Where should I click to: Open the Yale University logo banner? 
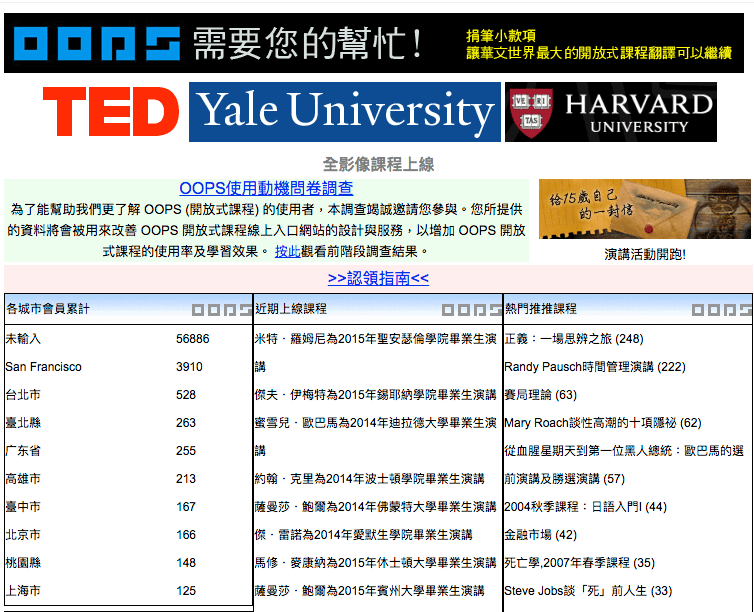coord(344,112)
